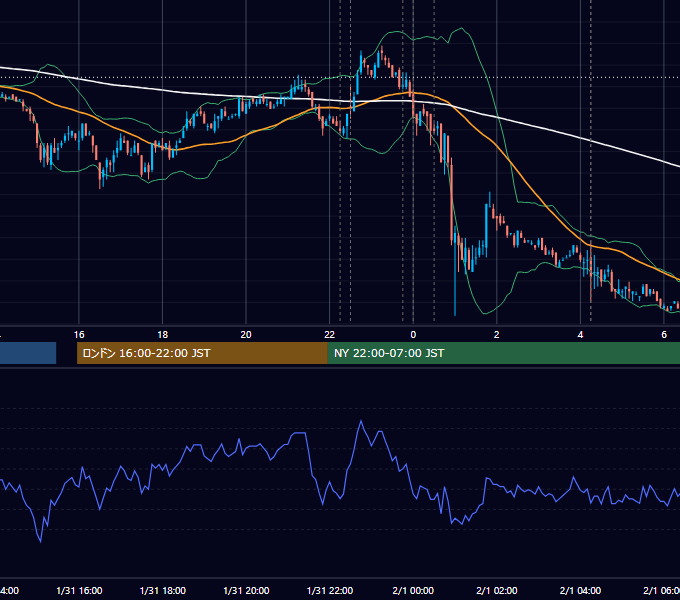Click the '2/1 02:00' oscillator time label

click(497, 590)
